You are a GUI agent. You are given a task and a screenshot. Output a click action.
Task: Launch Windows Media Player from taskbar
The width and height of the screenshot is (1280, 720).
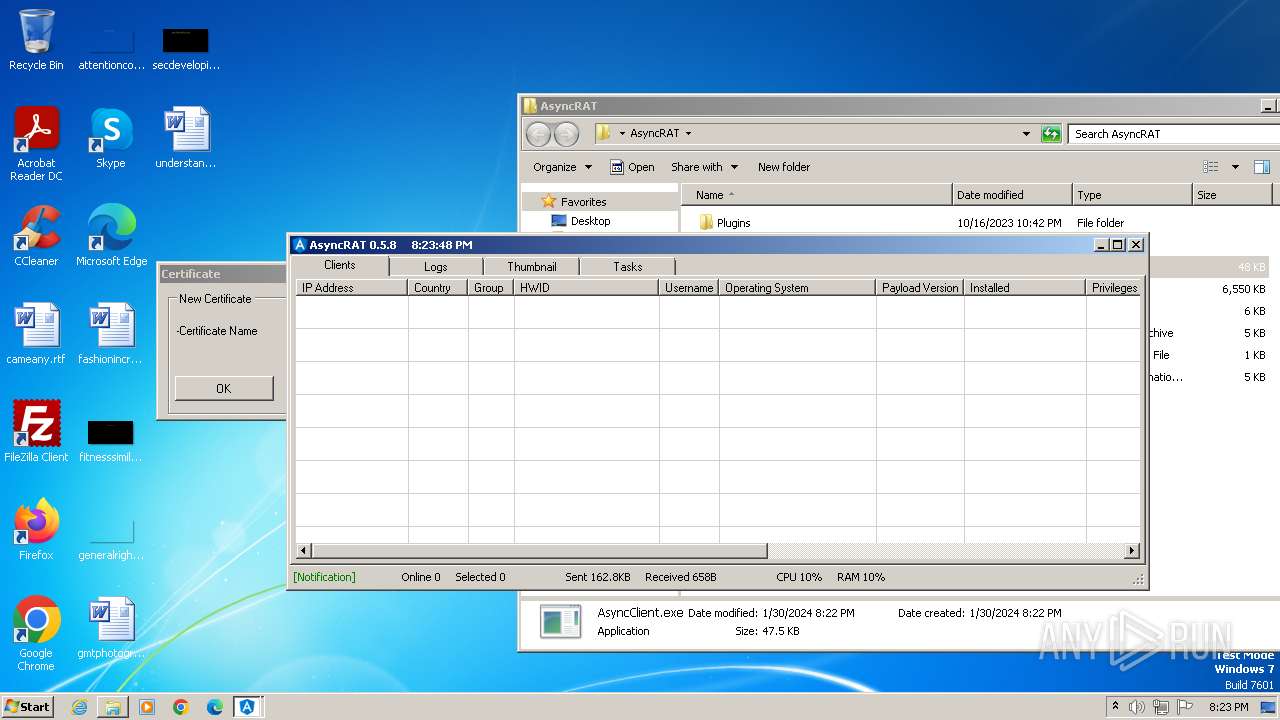click(147, 707)
